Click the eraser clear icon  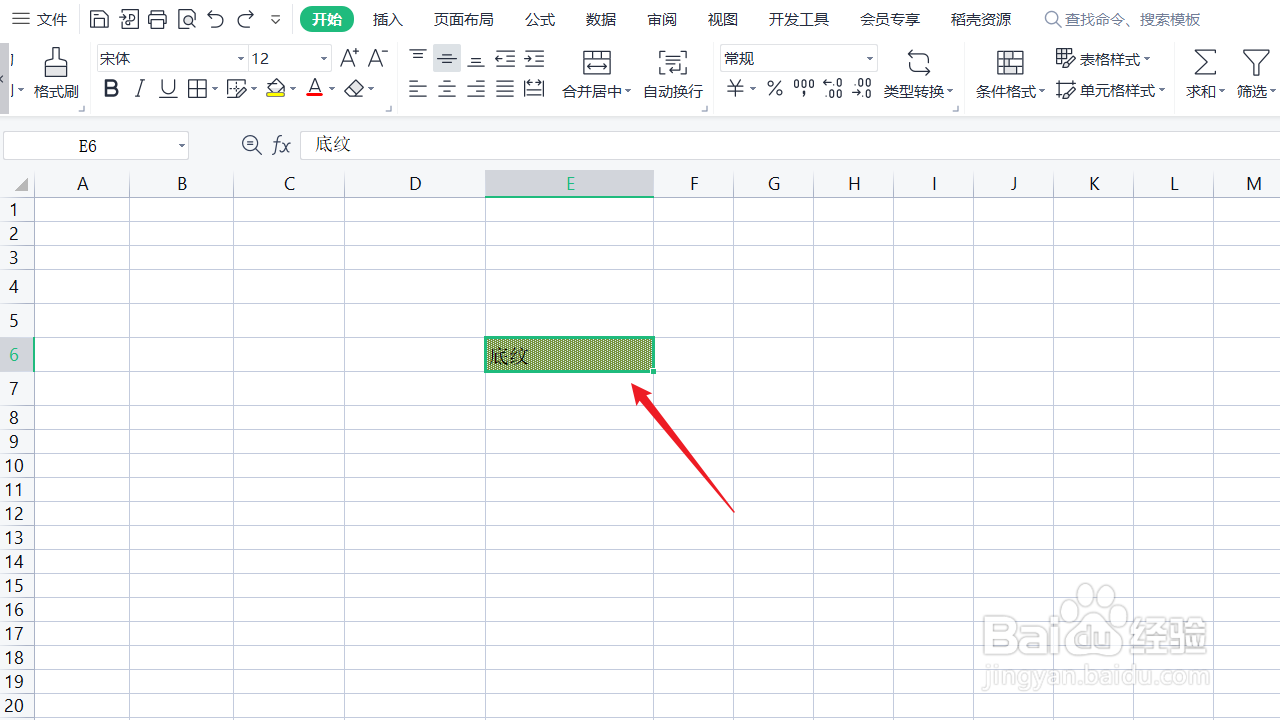click(354, 89)
